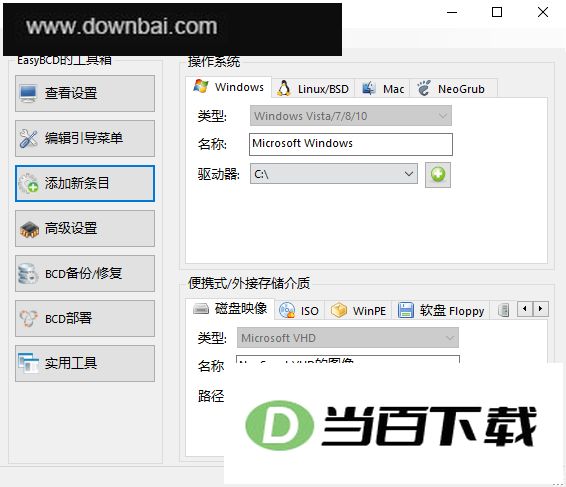Click the recycle icon beside BCD部署
The height and width of the screenshot is (487, 566).
point(28,318)
